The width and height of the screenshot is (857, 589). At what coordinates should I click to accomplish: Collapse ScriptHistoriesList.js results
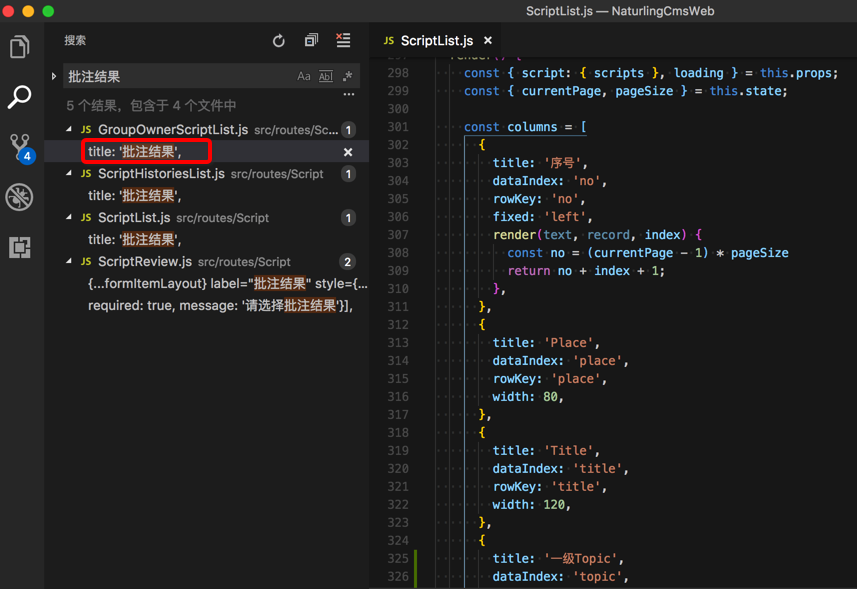click(x=69, y=174)
